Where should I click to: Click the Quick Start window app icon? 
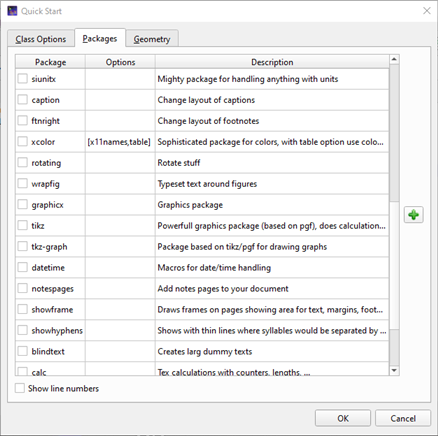[12, 11]
